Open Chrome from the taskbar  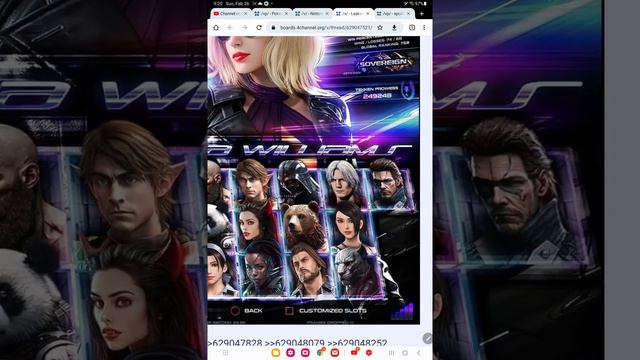point(320,352)
